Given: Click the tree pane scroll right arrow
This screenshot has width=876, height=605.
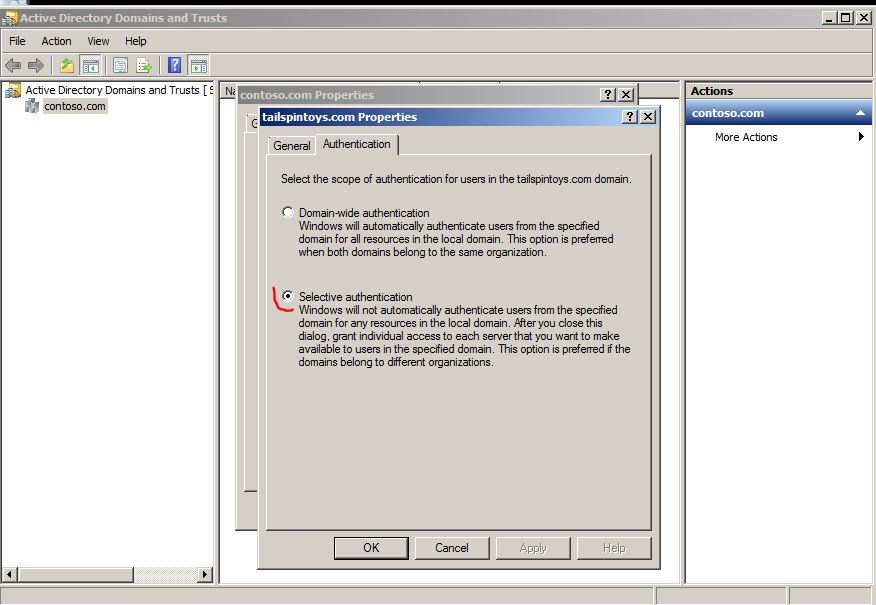Looking at the screenshot, I should (x=204, y=574).
